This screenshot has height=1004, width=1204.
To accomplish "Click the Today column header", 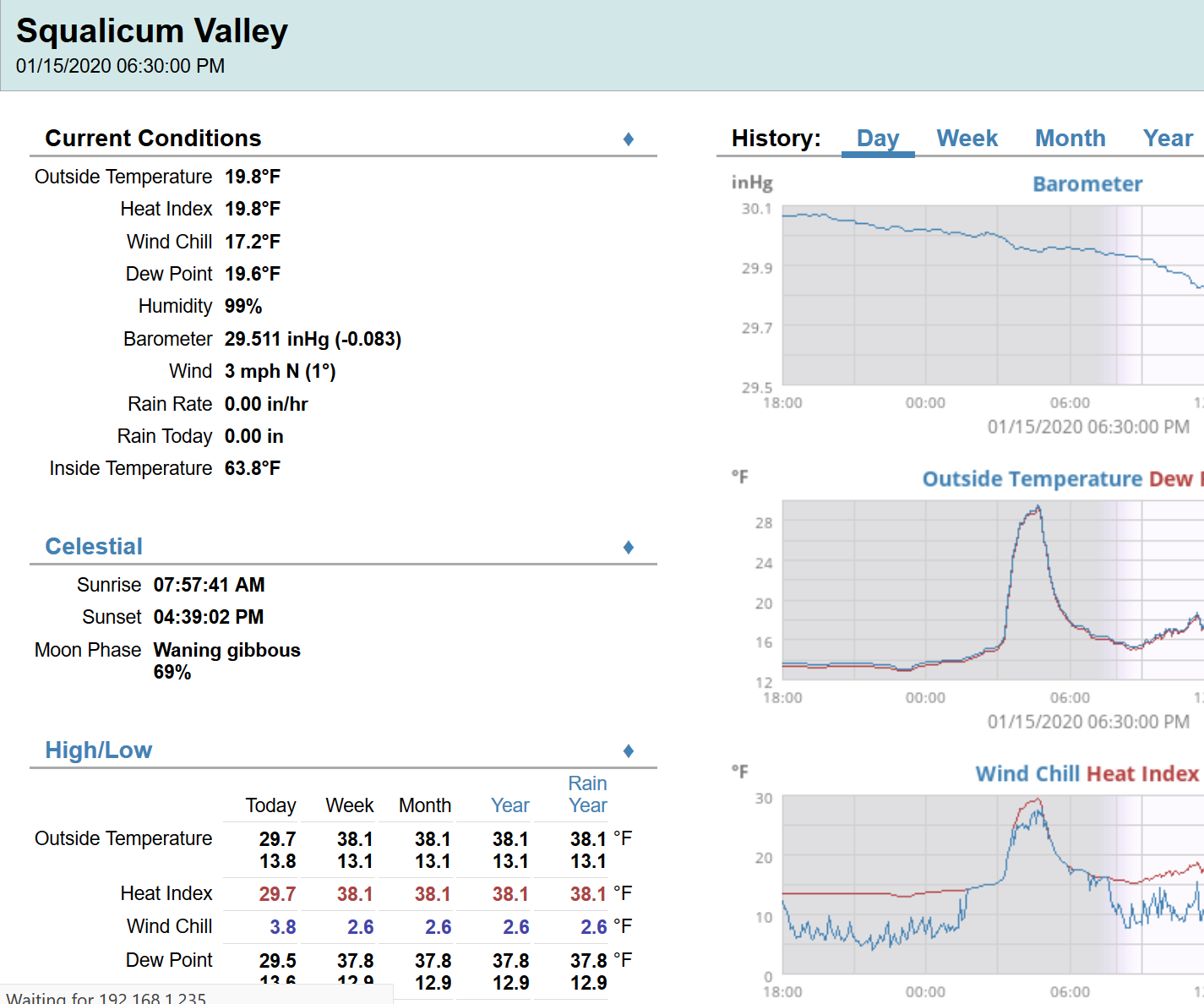I will (x=270, y=805).
